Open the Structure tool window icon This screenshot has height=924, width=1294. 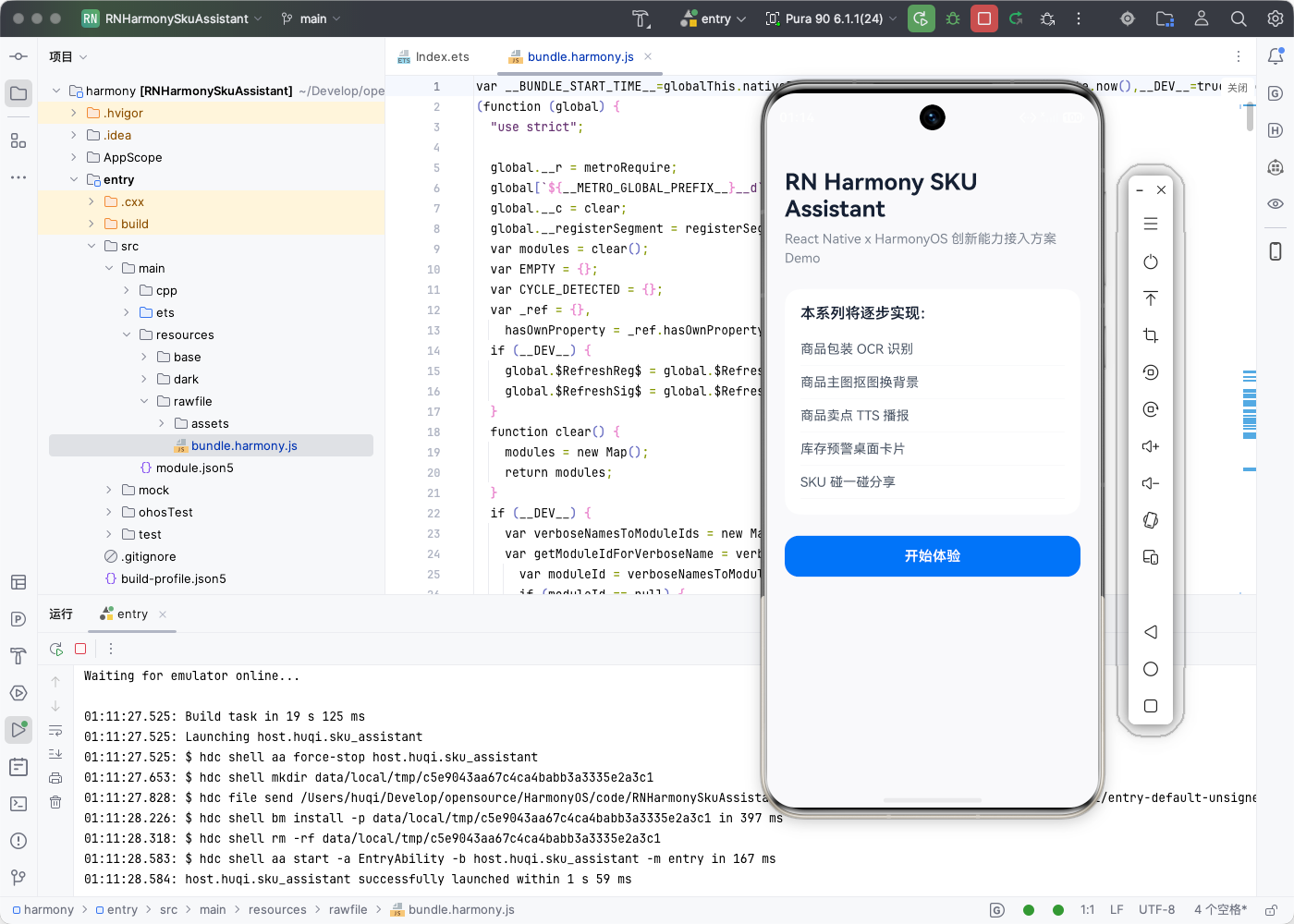[x=18, y=140]
